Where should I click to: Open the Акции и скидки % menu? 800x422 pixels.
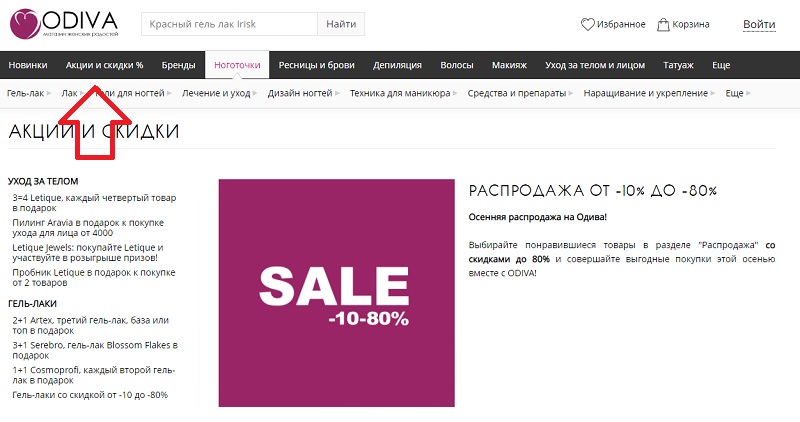click(x=105, y=65)
